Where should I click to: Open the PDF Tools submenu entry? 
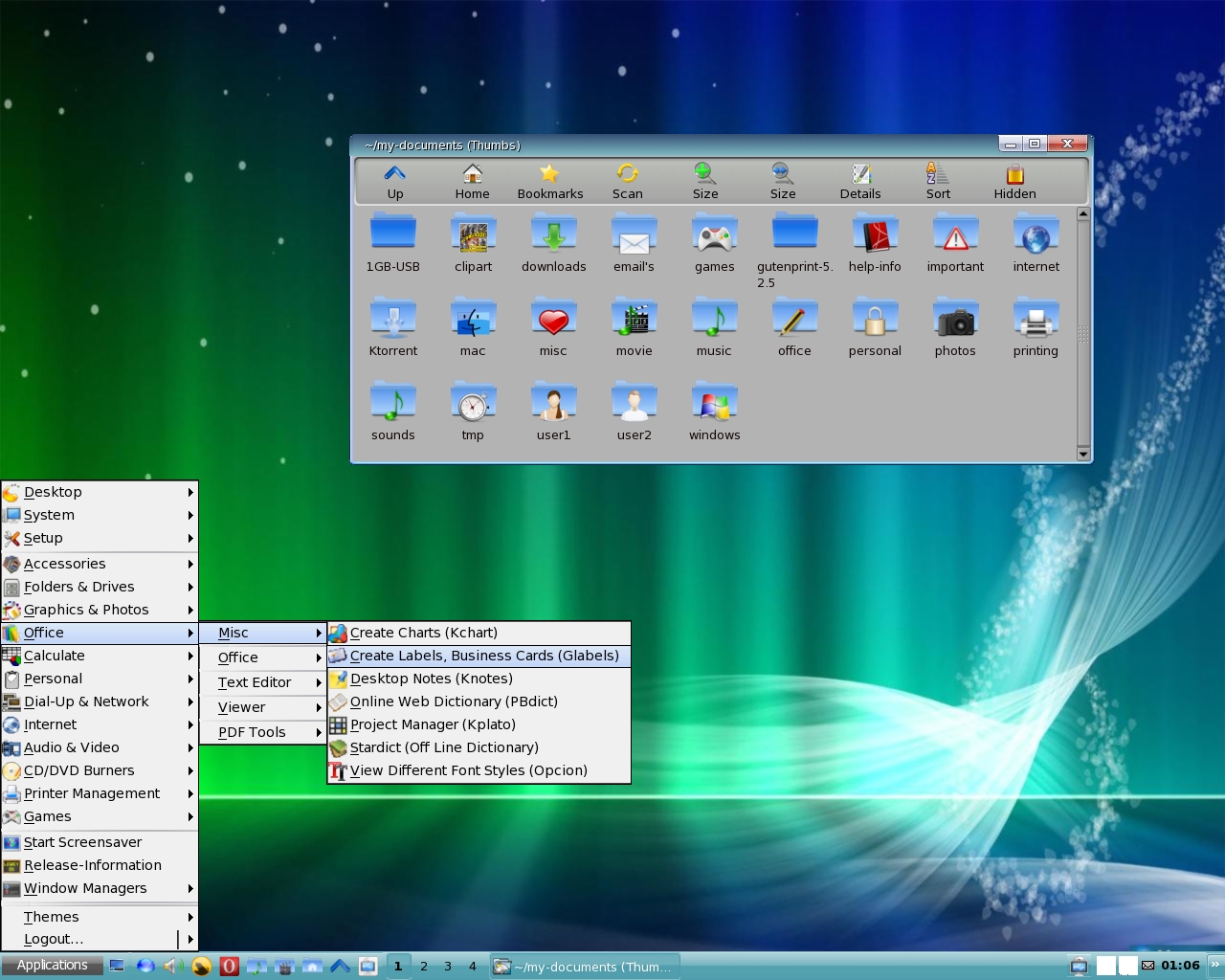click(x=263, y=732)
